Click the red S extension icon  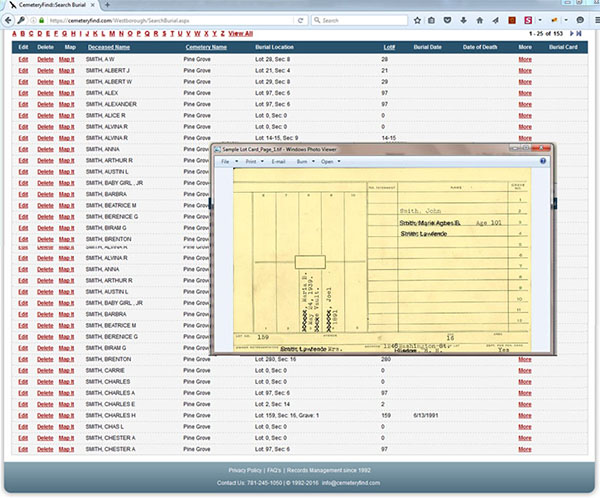[x=528, y=20]
